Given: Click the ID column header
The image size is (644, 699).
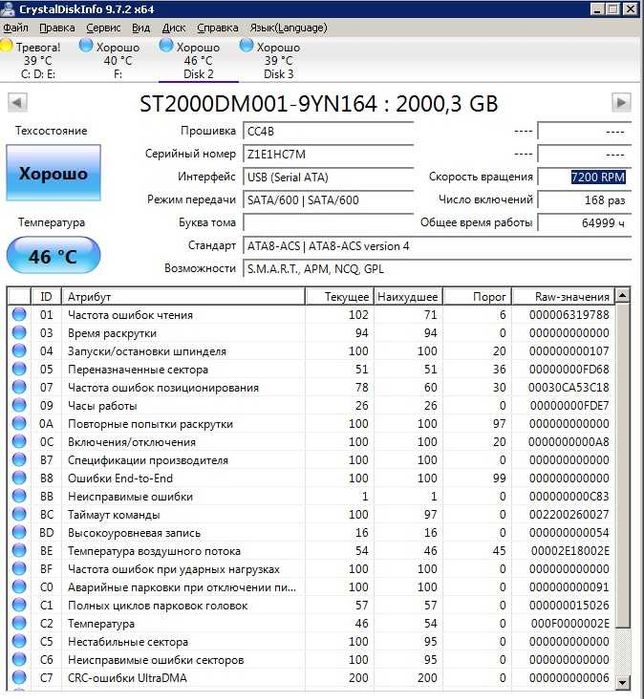Looking at the screenshot, I should (46, 296).
